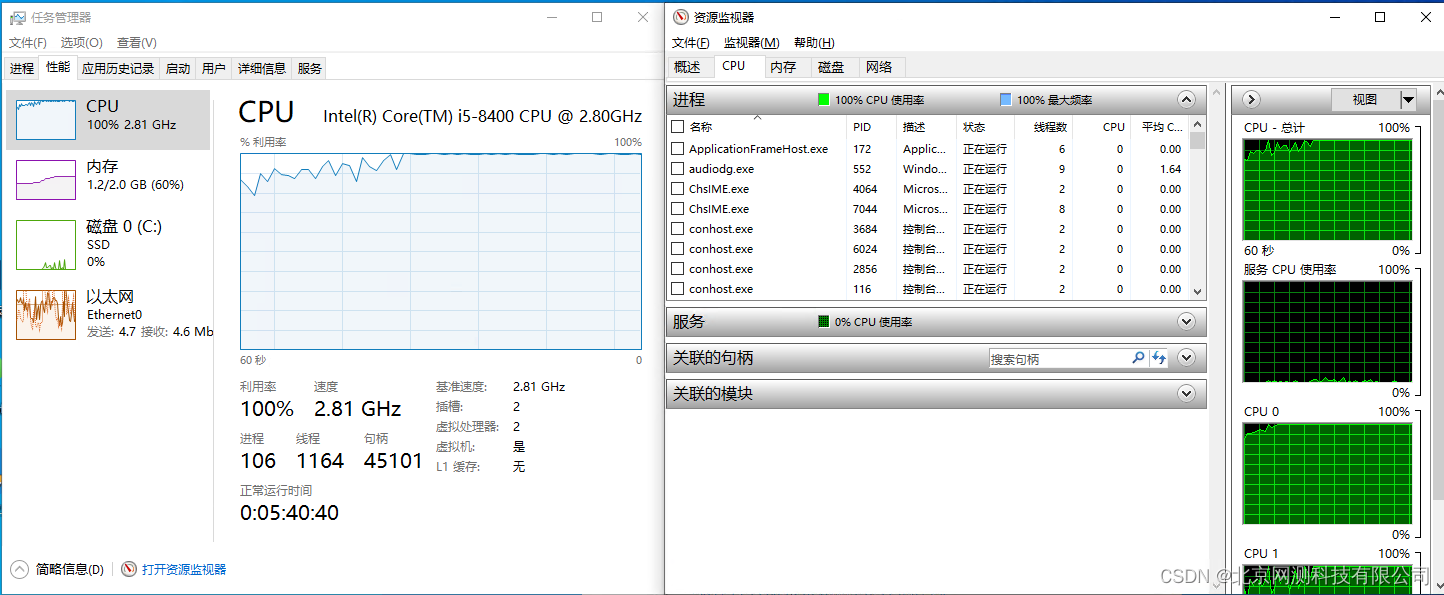Switch to 启动 tab in Task Manager
This screenshot has height=595, width=1444.
click(x=177, y=69)
